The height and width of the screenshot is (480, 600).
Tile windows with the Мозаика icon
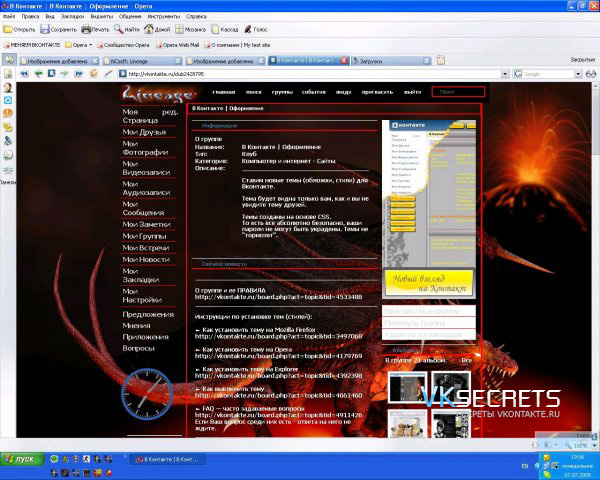(x=179, y=29)
